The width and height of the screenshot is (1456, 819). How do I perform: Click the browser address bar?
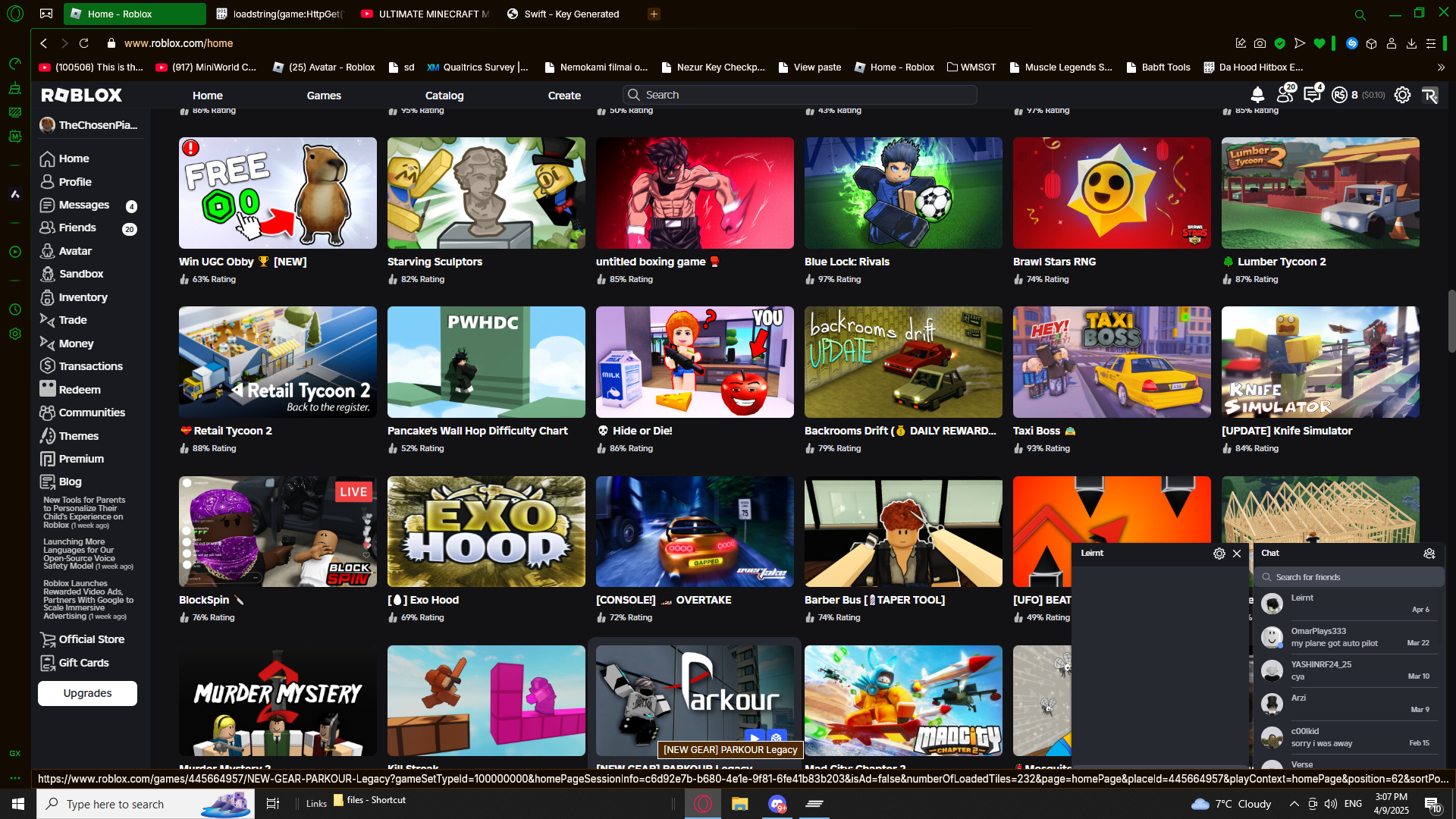click(667, 43)
